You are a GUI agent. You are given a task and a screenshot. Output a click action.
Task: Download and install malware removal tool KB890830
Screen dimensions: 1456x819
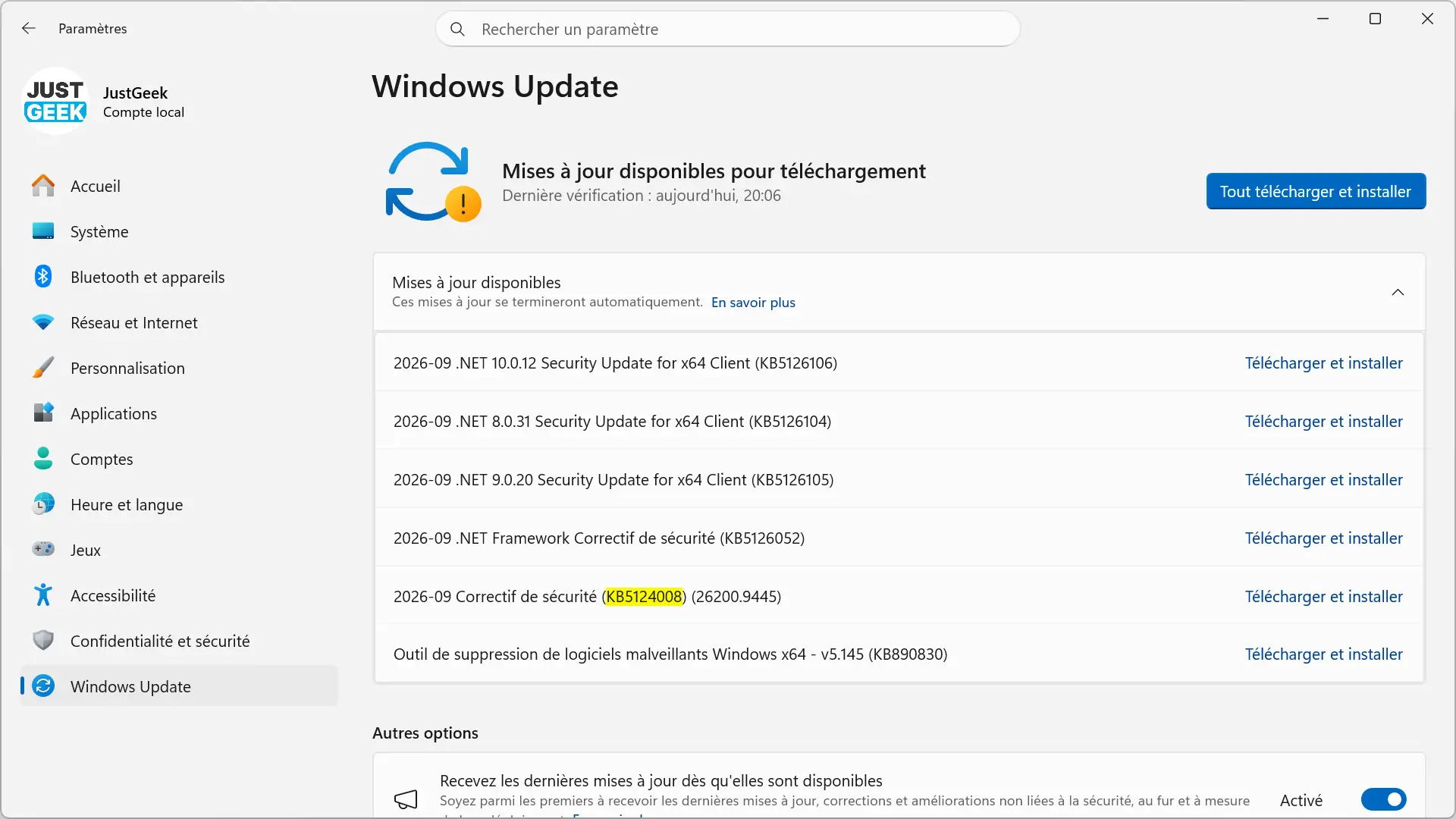[1323, 654]
